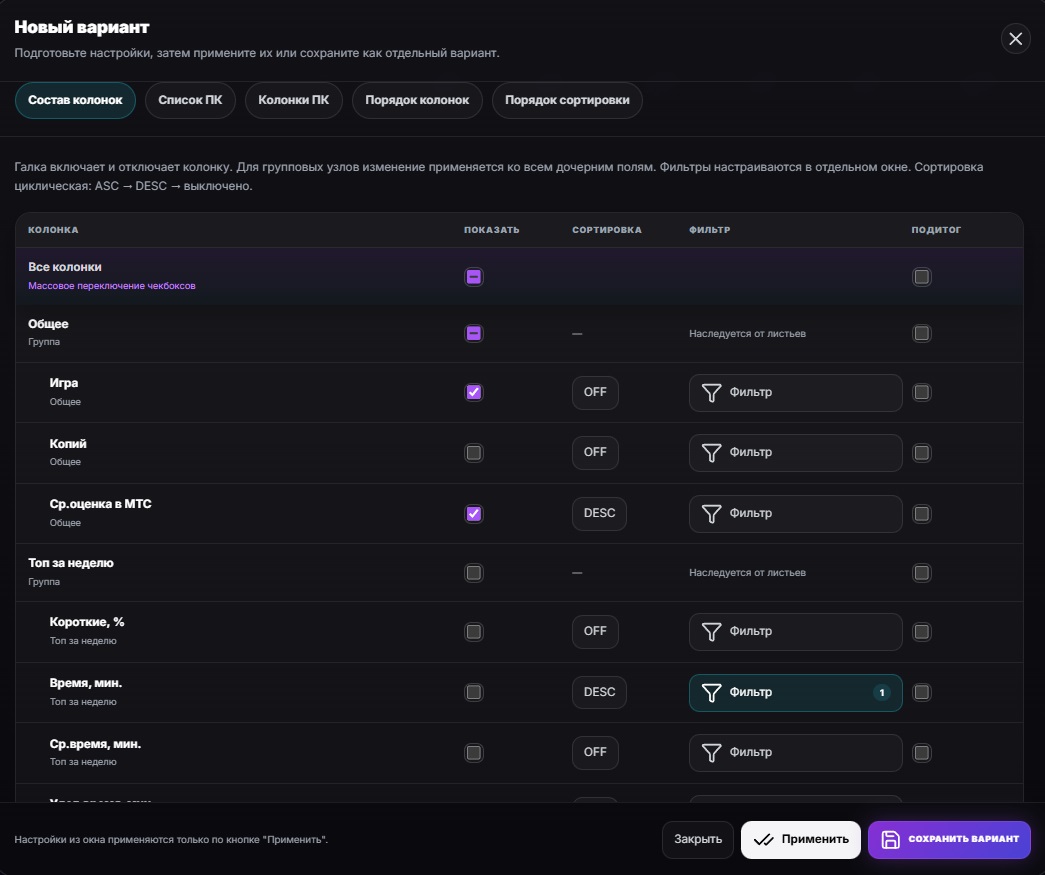The height and width of the screenshot is (875, 1045).
Task: Enable Подитог for Топ за неделю group
Action: (x=922, y=573)
